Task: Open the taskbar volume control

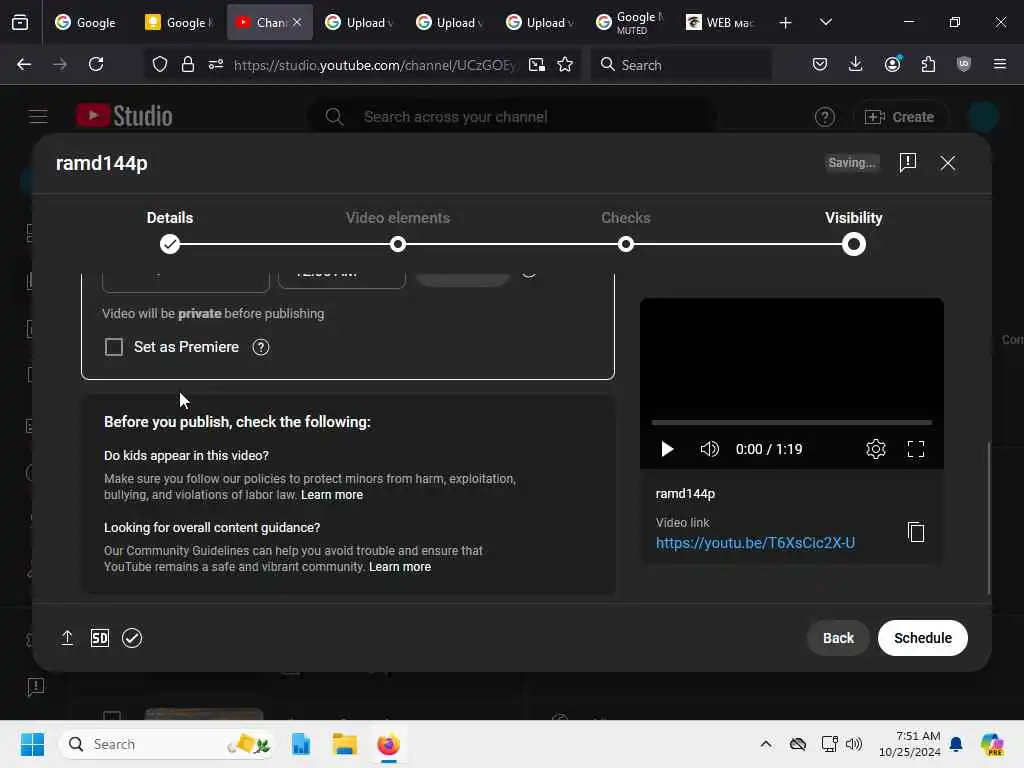Action: (854, 744)
